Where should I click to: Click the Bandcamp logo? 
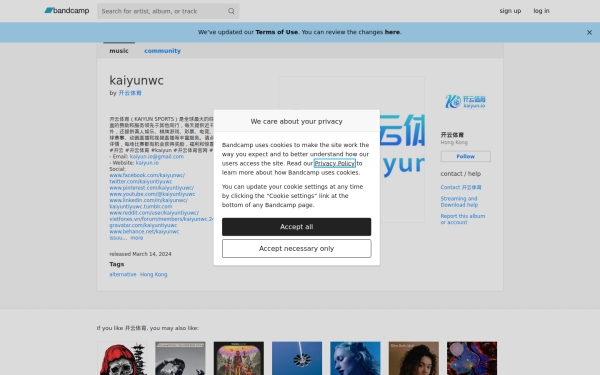coord(67,11)
